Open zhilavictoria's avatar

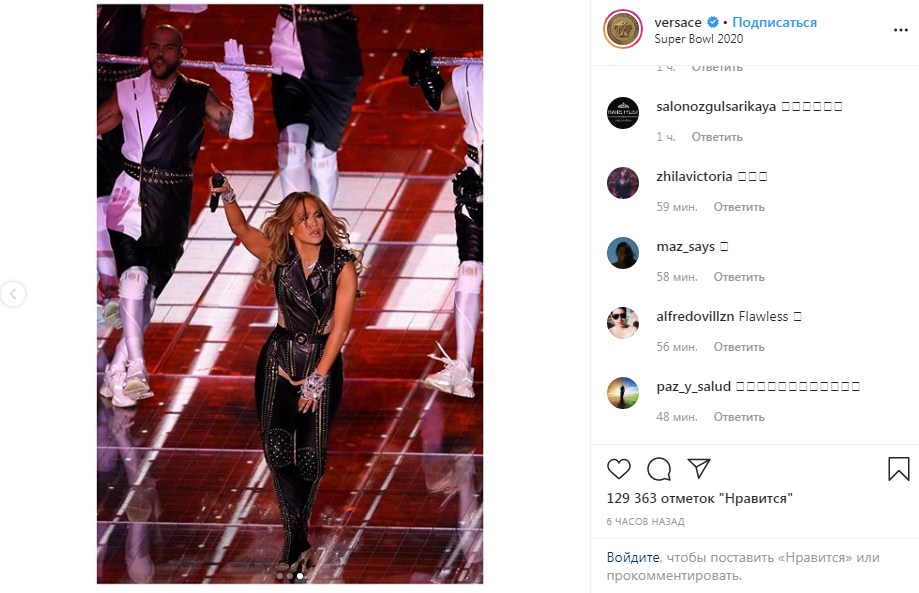pyautogui.click(x=622, y=183)
